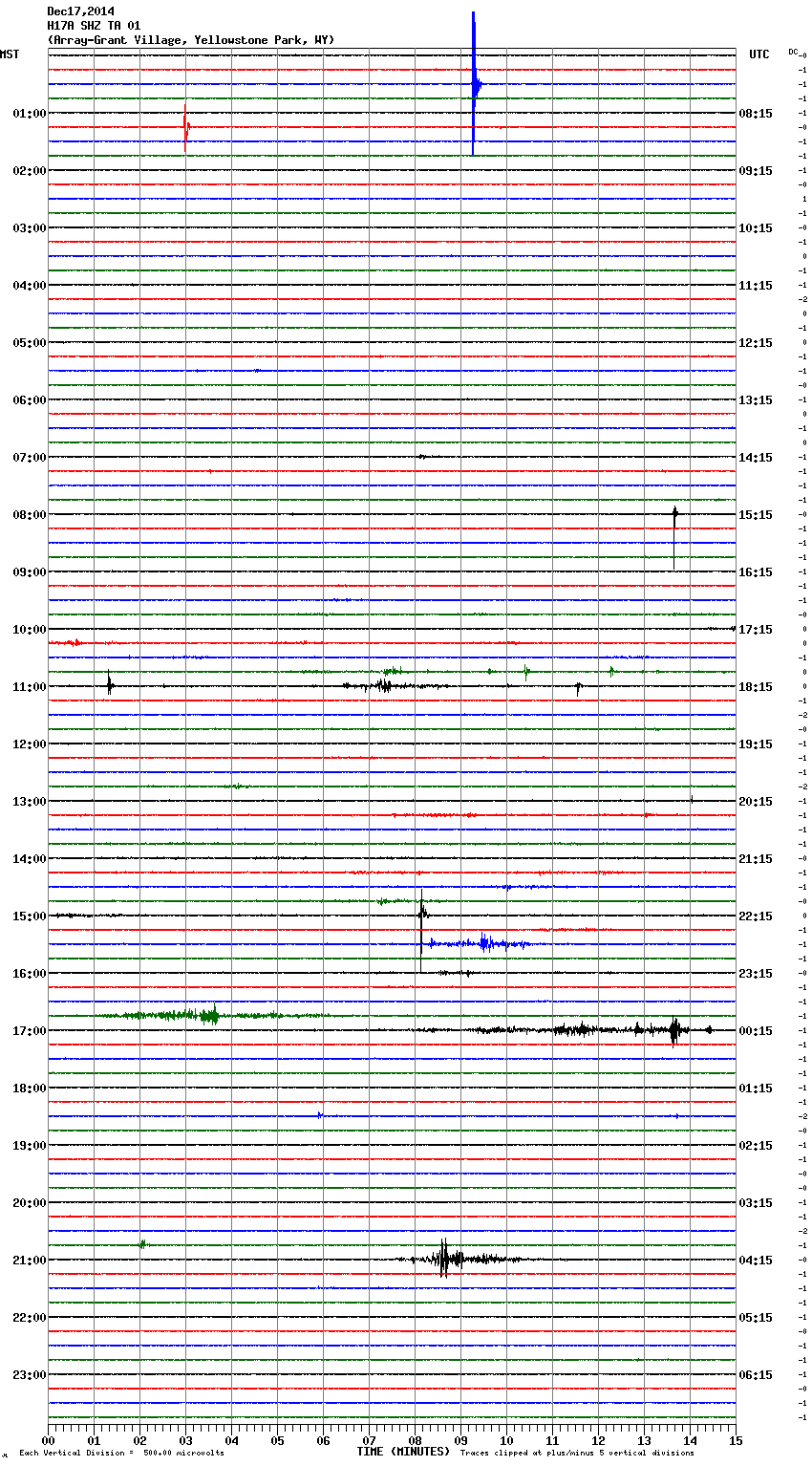Select the 13:00 MST time label
812x1466 pixels.
29,802
